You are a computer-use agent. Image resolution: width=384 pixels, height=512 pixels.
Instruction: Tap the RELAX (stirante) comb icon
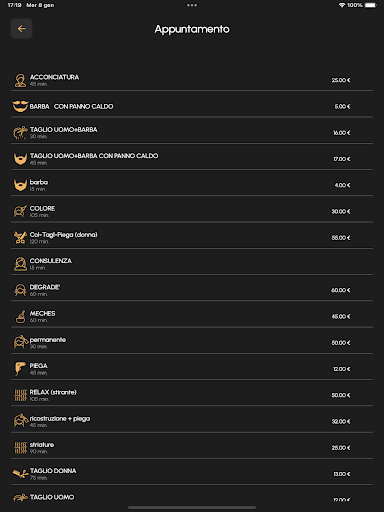(x=20, y=395)
